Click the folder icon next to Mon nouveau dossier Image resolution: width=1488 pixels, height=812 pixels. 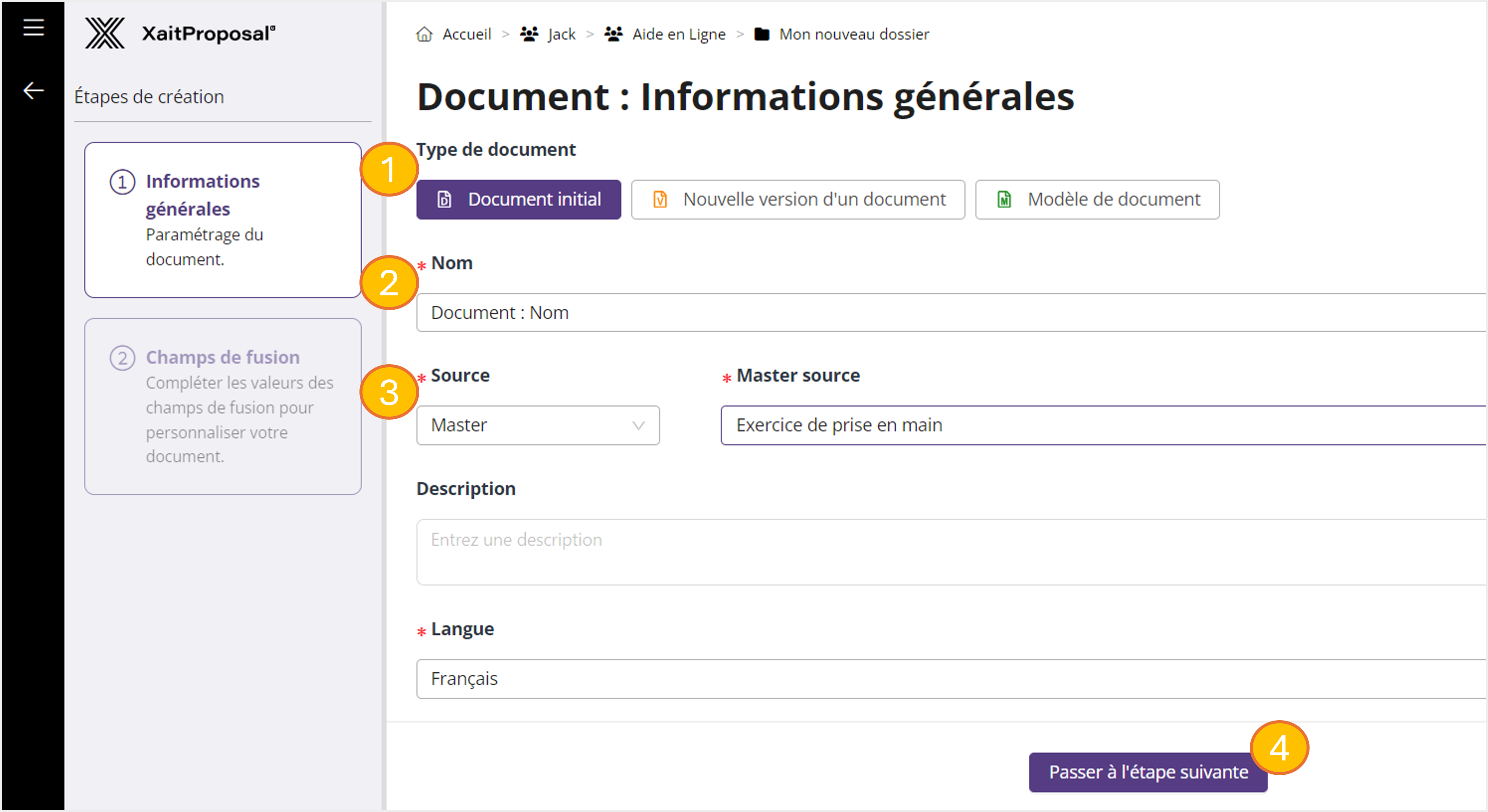761,34
